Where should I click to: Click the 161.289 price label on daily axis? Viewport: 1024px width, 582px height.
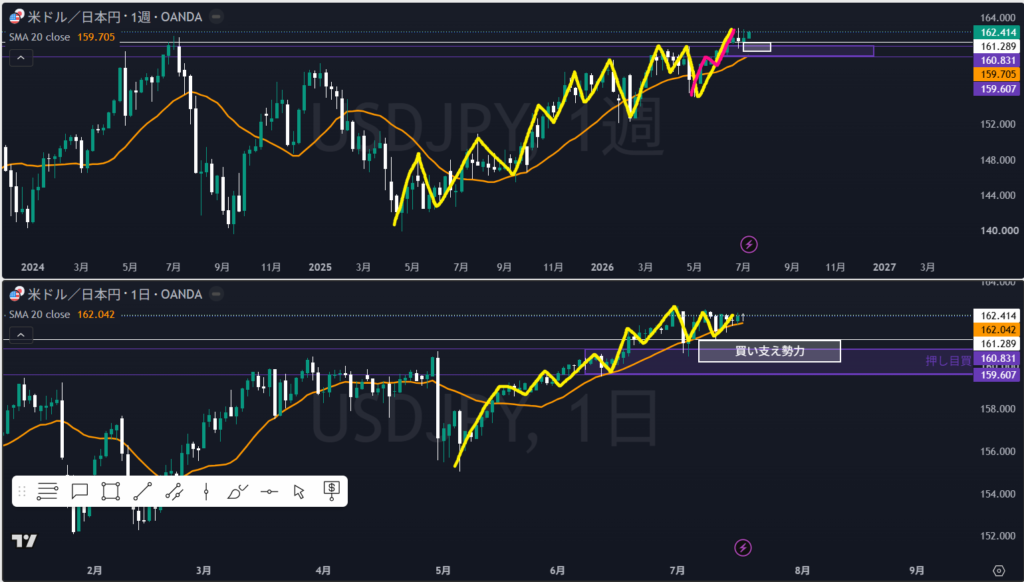tap(997, 344)
